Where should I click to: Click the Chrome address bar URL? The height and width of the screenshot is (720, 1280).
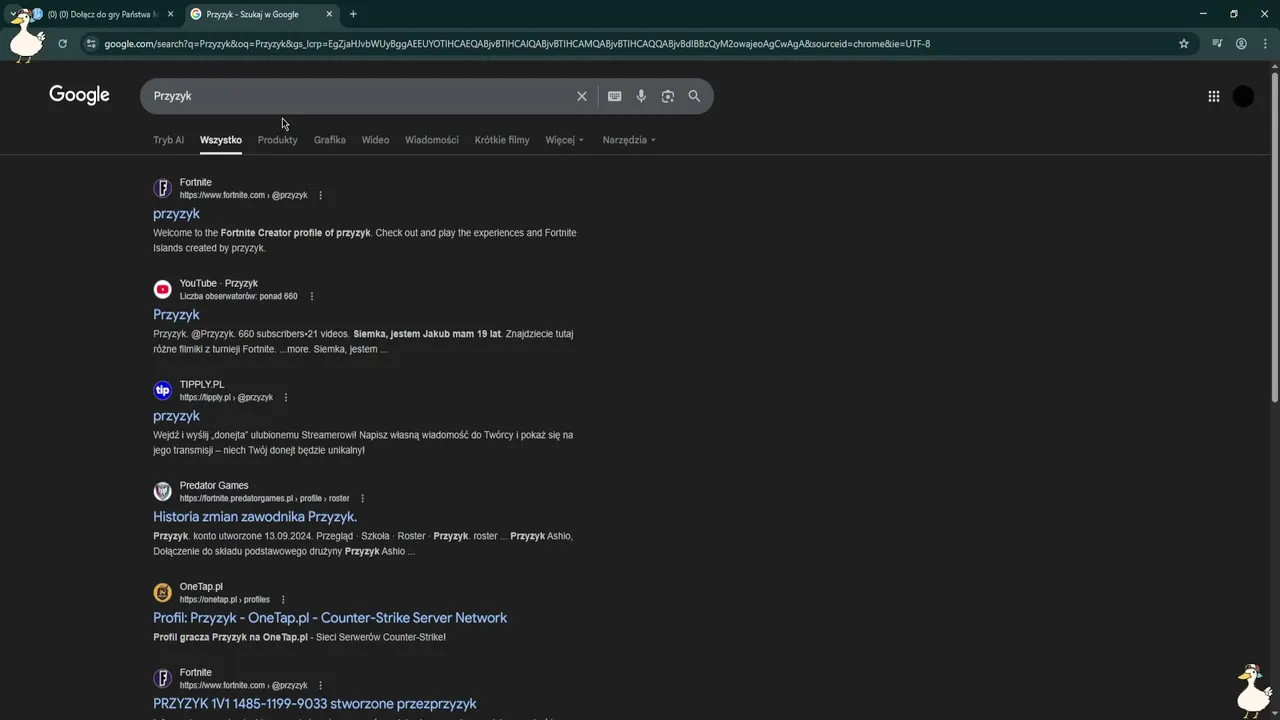517,44
